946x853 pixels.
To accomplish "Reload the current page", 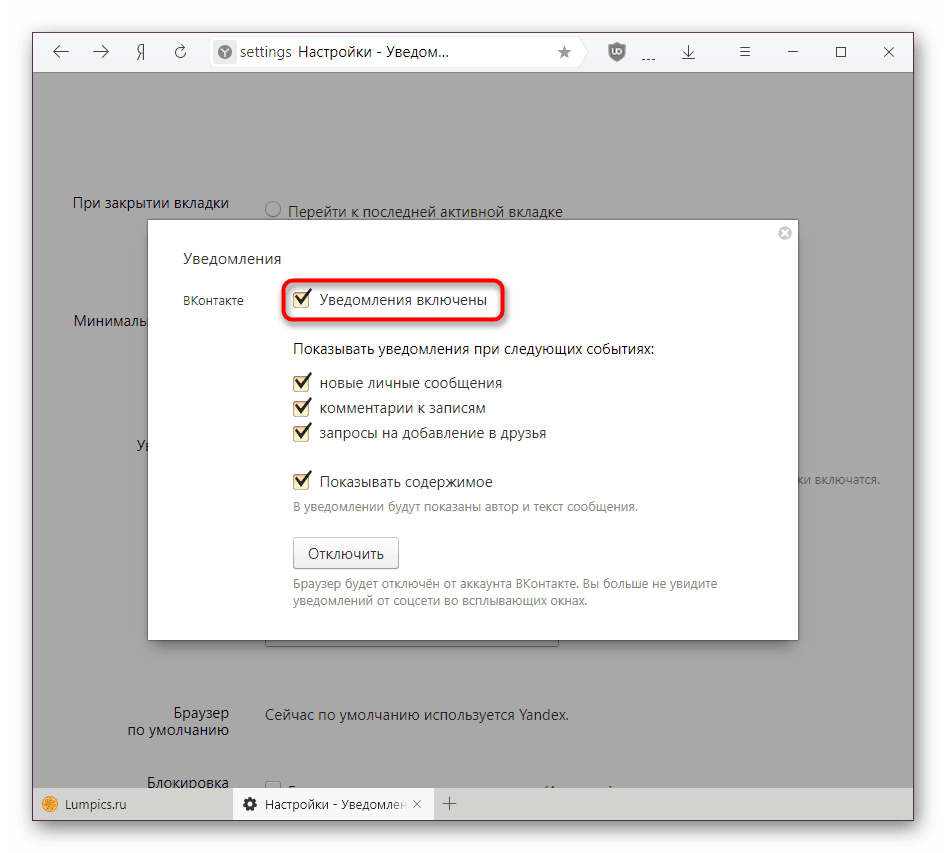I will 180,52.
